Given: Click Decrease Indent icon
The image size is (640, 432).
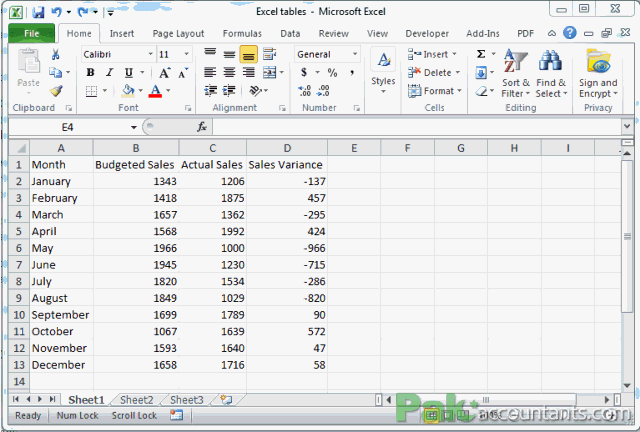Looking at the screenshot, I should point(210,91).
